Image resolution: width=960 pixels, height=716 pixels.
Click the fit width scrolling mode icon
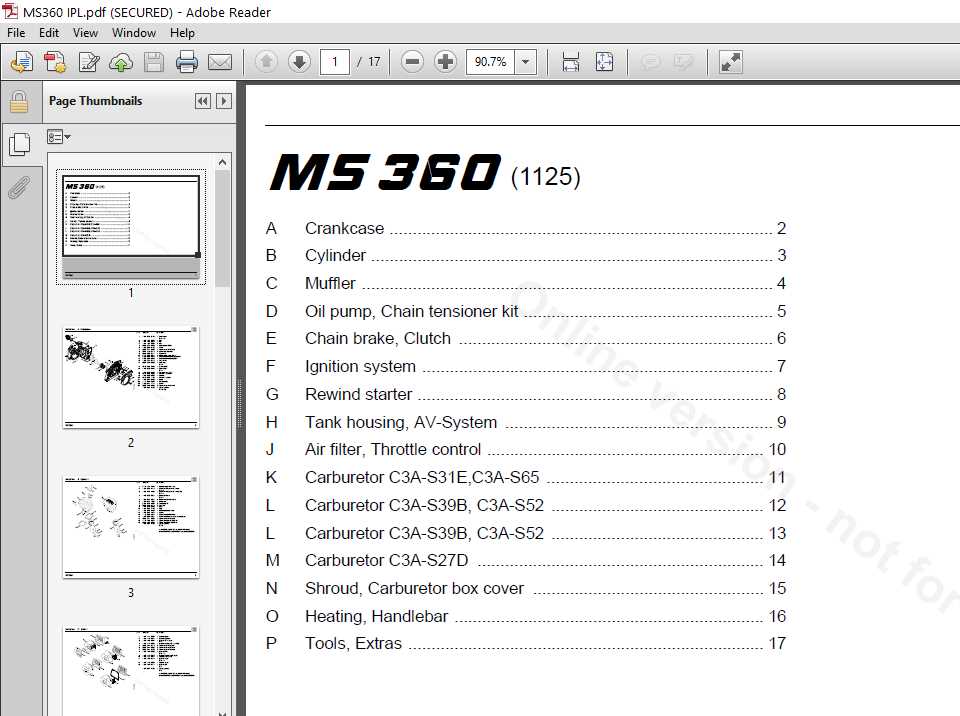571,62
